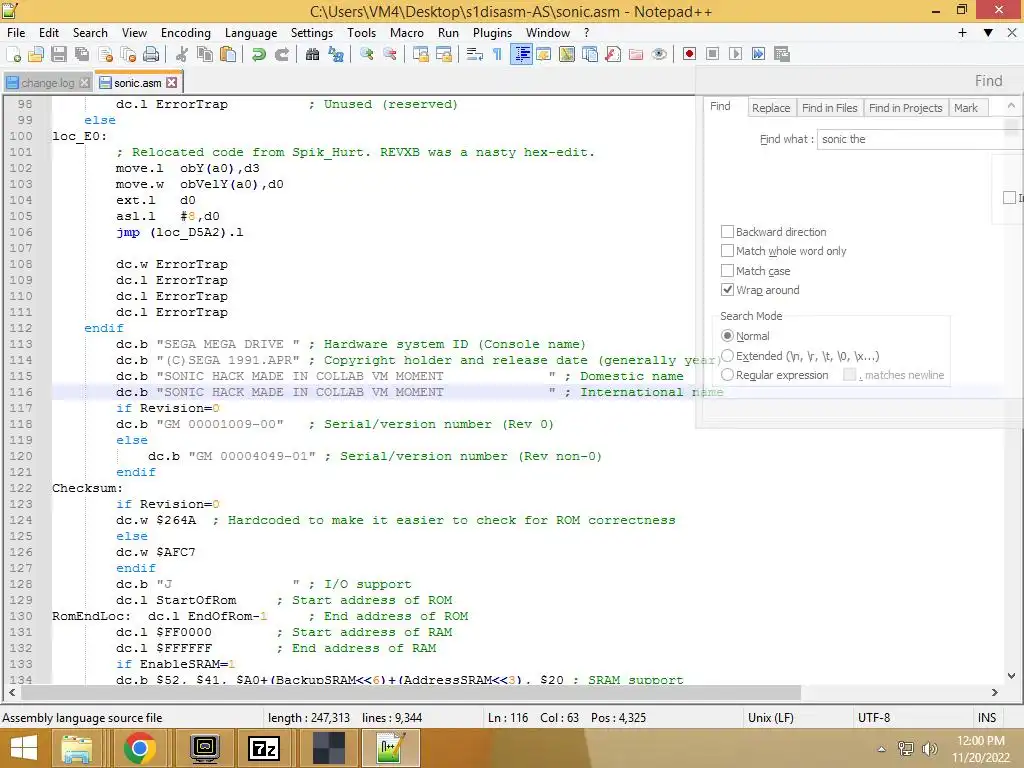This screenshot has height=768, width=1024.
Task: Open the Find in Projects tab
Action: pyautogui.click(x=906, y=108)
